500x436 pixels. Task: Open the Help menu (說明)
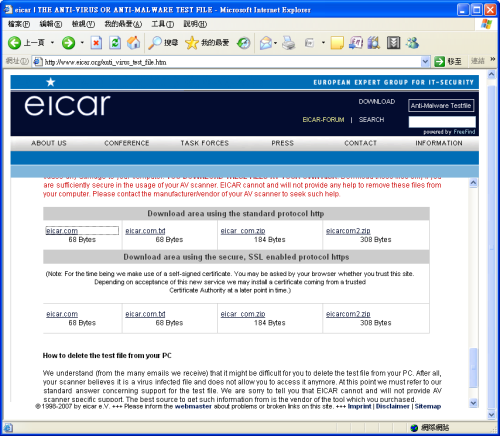coord(195,24)
